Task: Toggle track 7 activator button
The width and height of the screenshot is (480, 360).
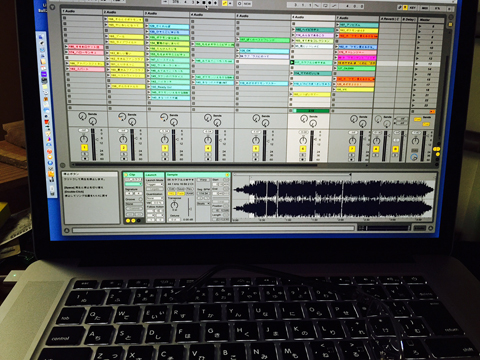Action: tap(352, 149)
